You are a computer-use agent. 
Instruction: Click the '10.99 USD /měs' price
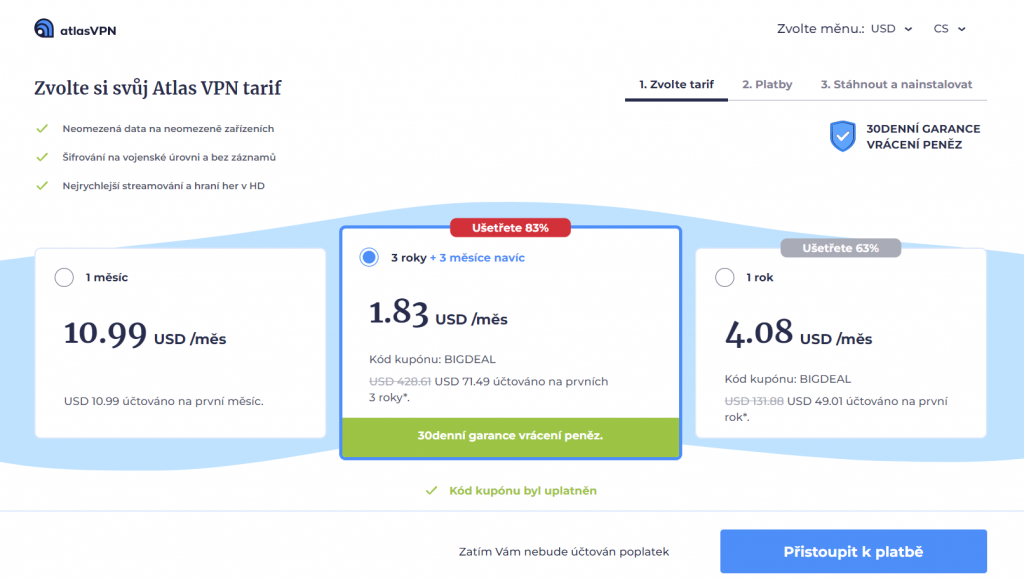[145, 334]
